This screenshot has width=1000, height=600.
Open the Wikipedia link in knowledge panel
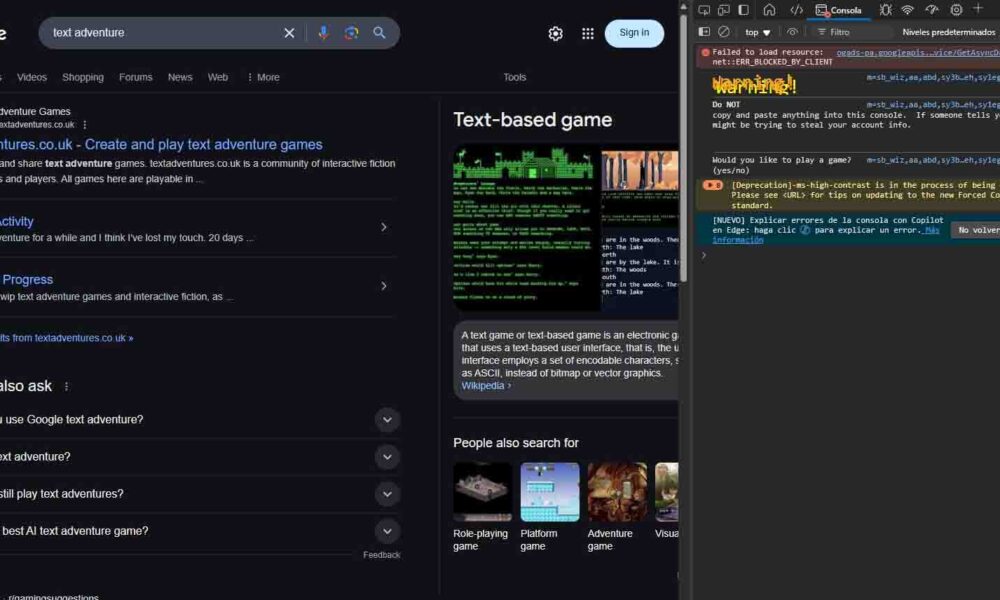coord(486,386)
